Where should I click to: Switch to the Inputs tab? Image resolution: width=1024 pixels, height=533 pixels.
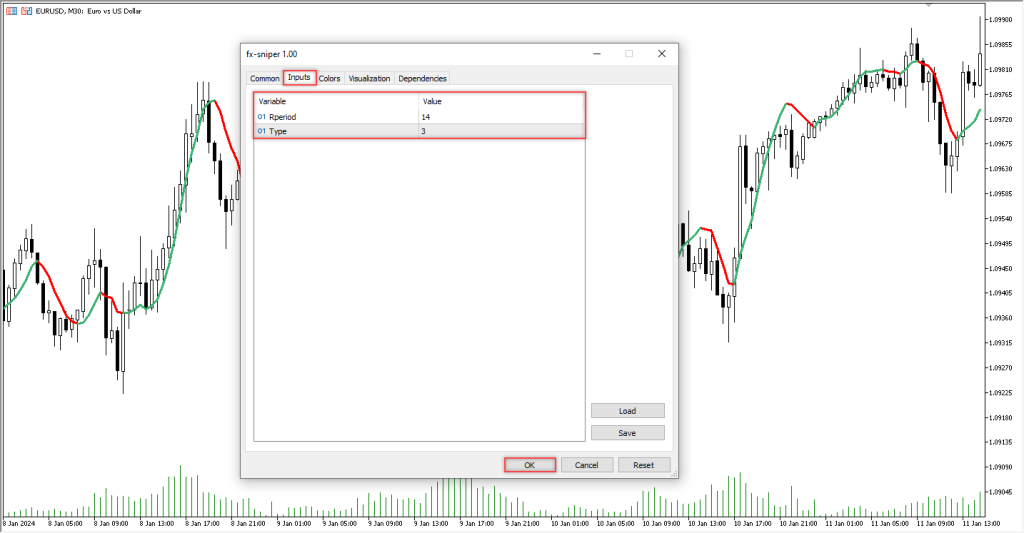299,77
